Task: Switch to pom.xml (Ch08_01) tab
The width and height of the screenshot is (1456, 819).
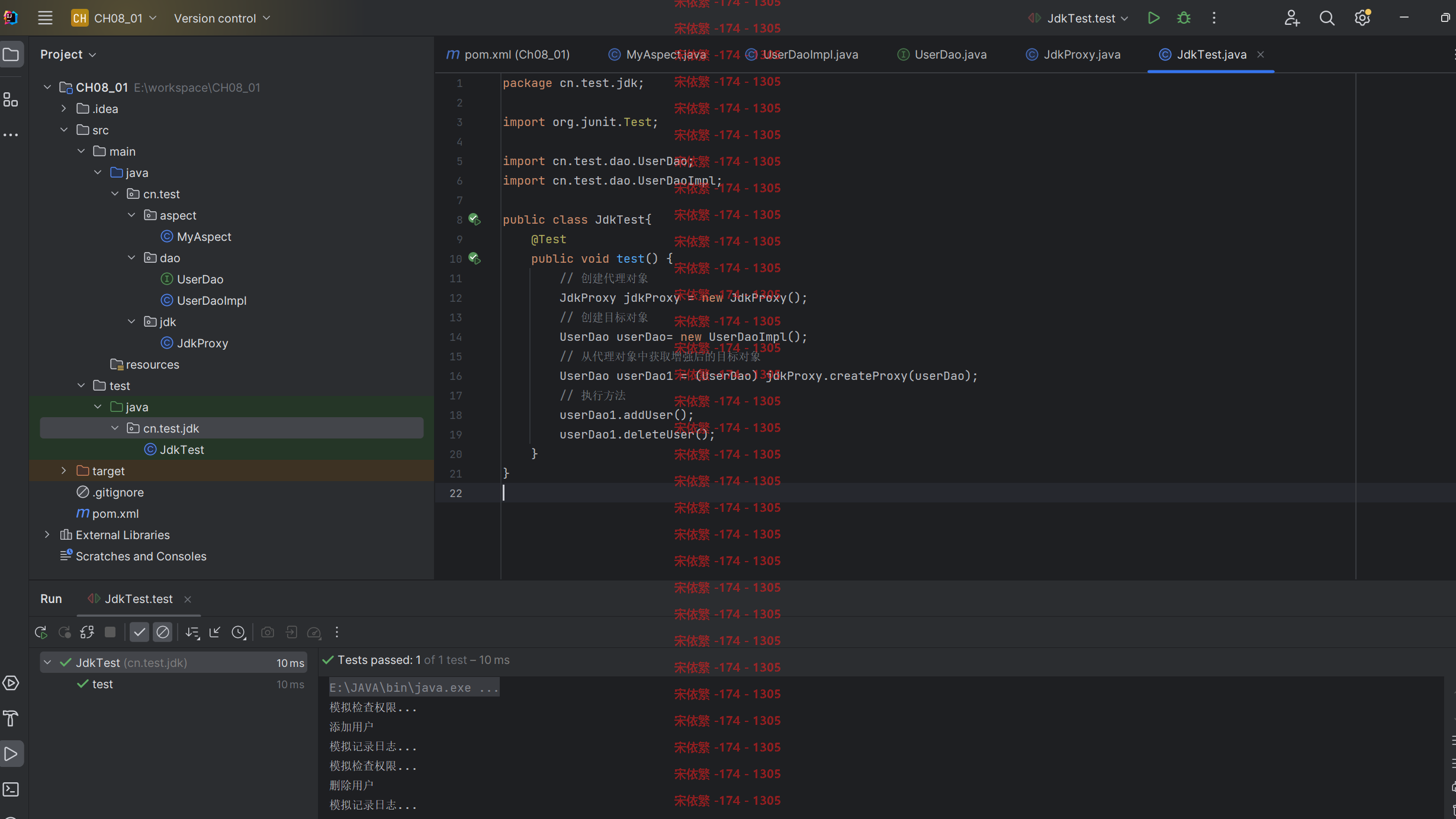Action: [x=508, y=54]
